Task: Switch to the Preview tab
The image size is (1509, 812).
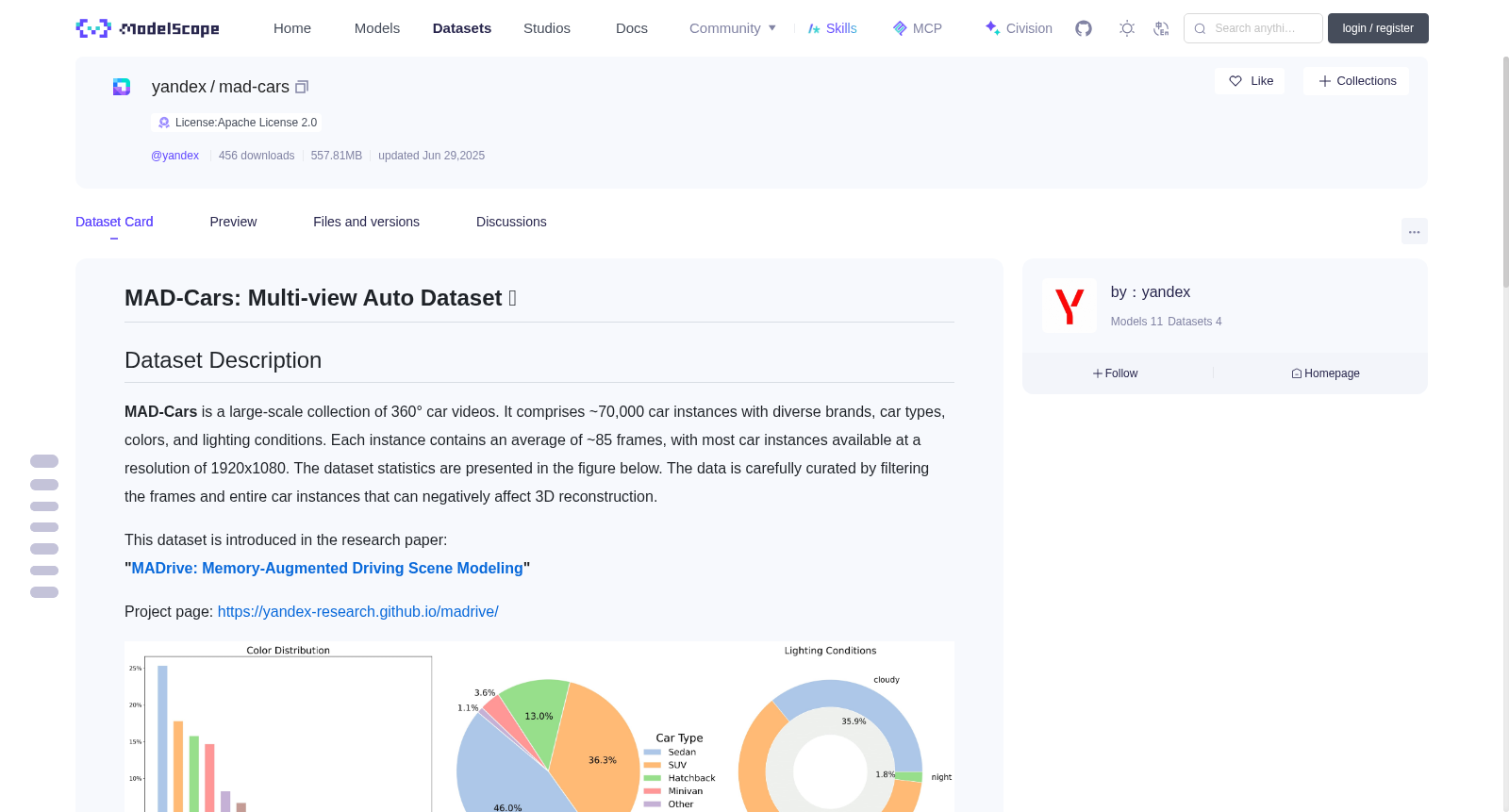Action: pos(233,222)
